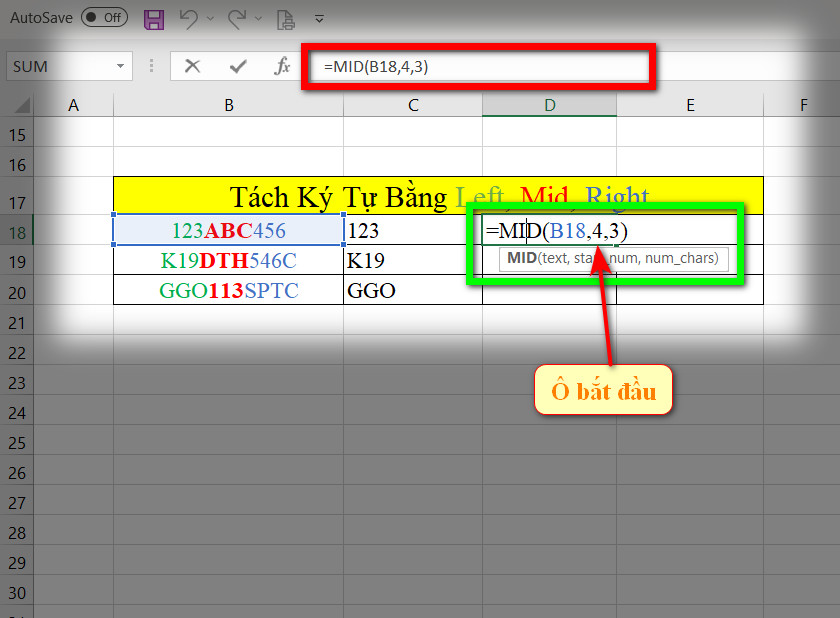Expand the Name Box dropdown
The image size is (840, 618).
pyautogui.click(x=121, y=66)
